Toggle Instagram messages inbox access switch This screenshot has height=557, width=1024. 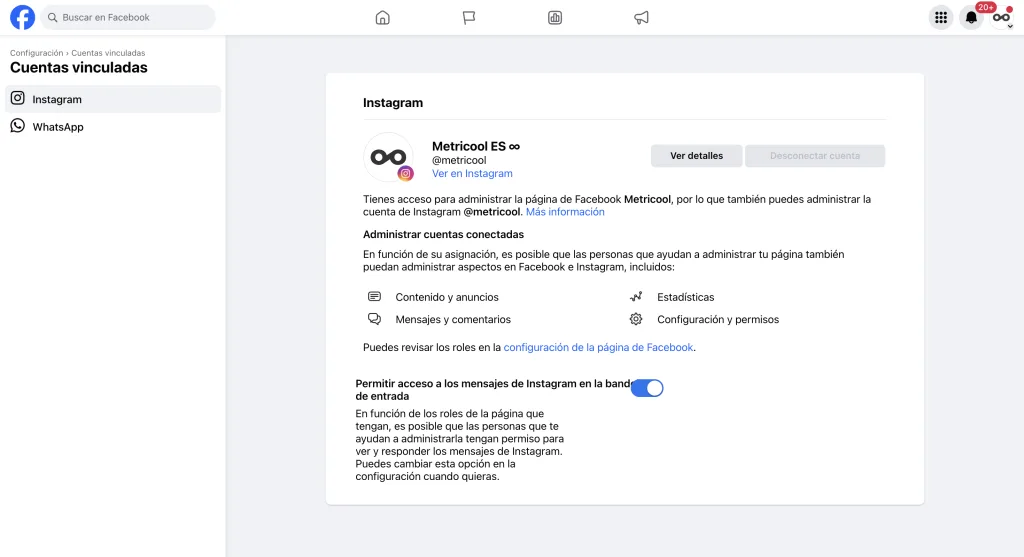[x=647, y=388]
